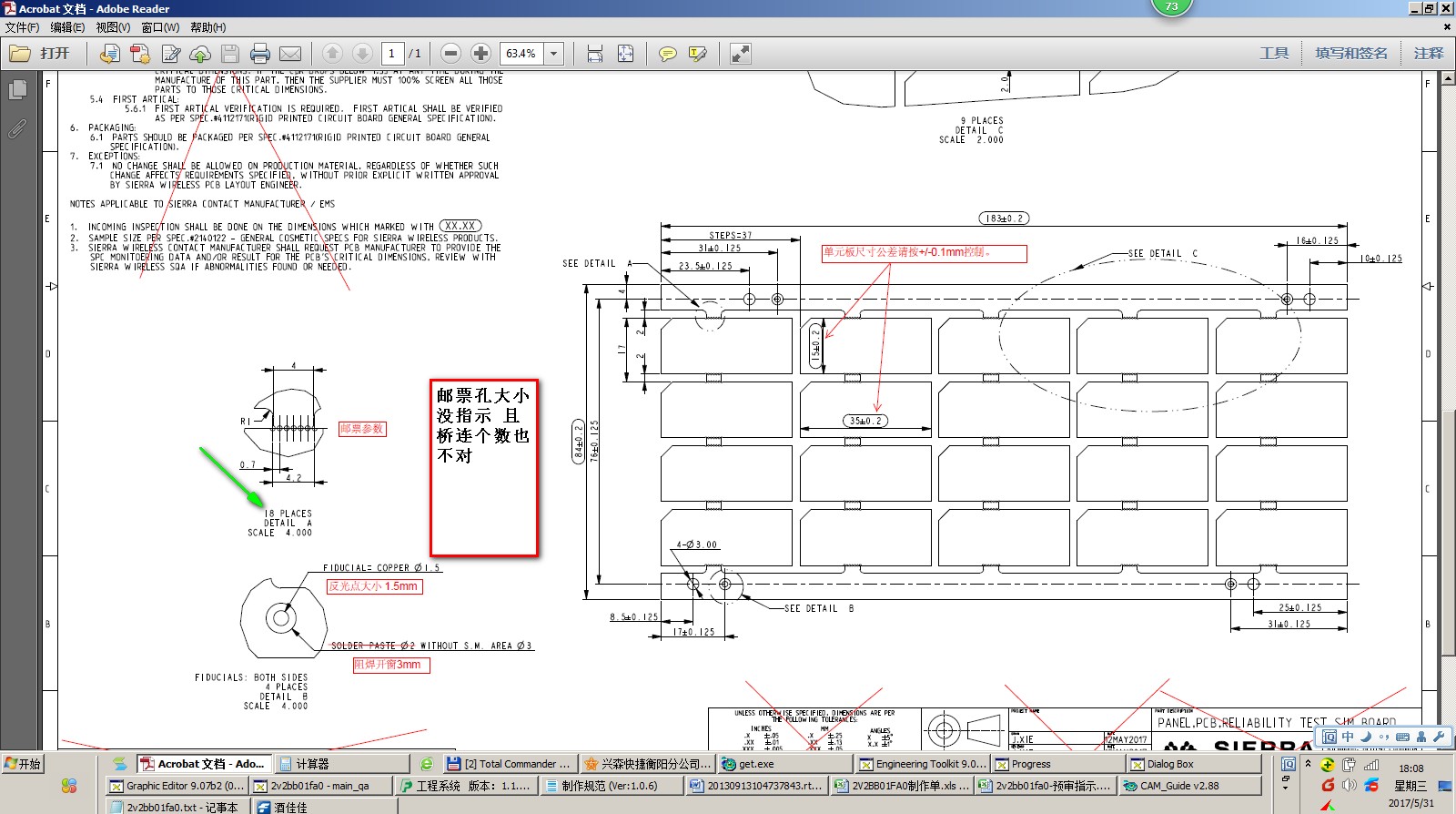Click the add sticky note comment icon
This screenshot has width=1456, height=814.
(667, 54)
